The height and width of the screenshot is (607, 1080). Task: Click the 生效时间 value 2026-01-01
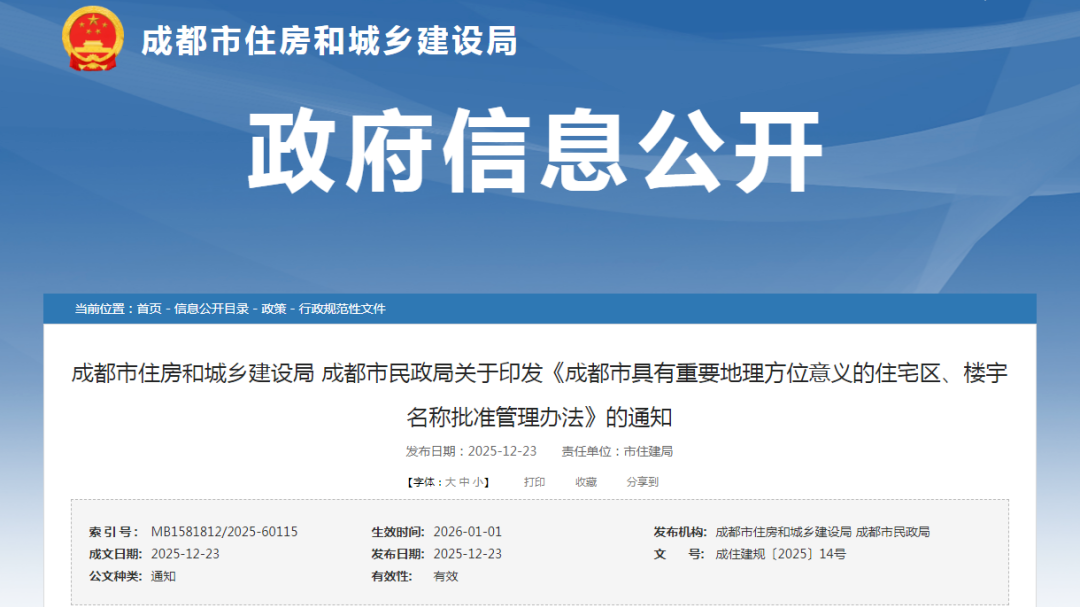tap(467, 532)
